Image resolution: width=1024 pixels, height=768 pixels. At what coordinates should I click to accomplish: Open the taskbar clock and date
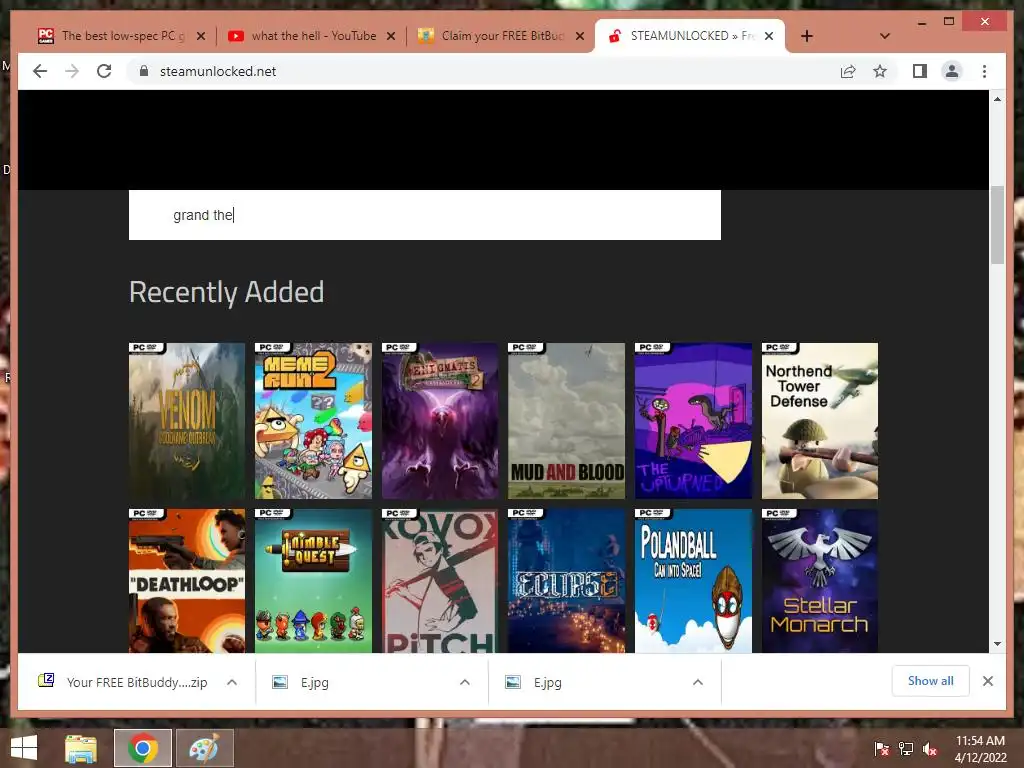[980, 749]
